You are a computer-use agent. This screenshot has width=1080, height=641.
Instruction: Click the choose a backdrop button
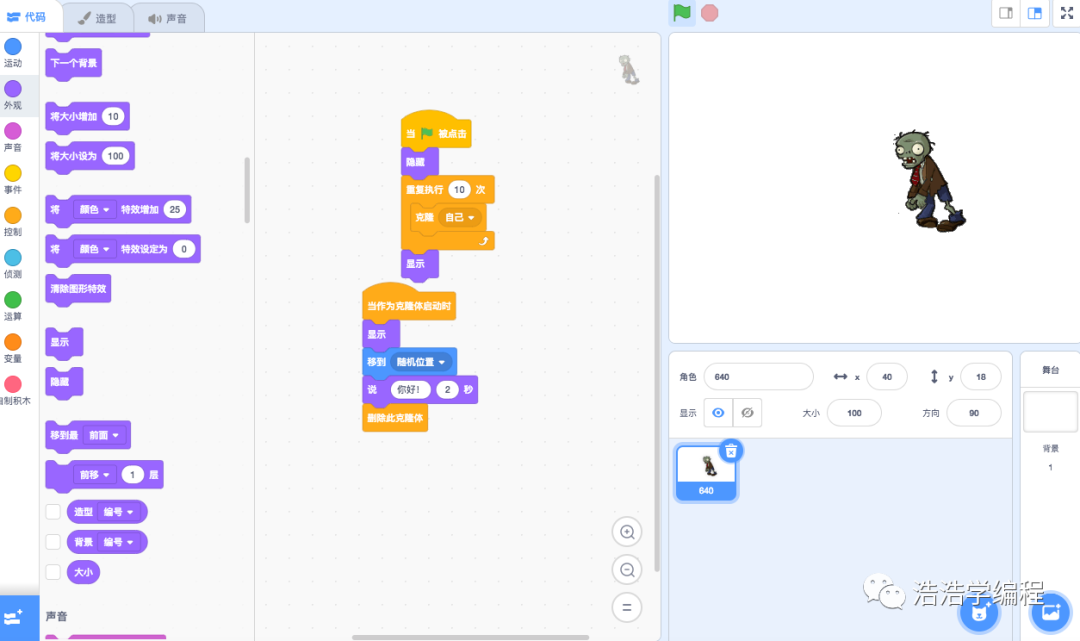(x=1050, y=613)
